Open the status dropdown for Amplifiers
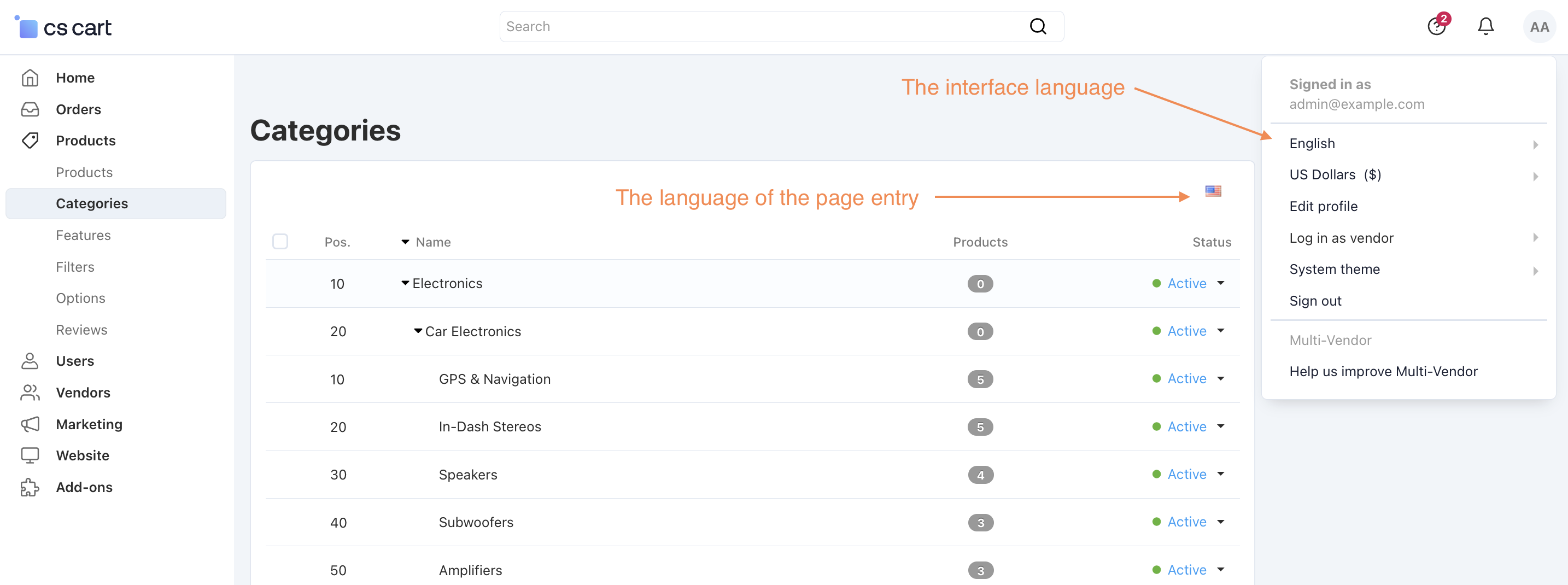 pyautogui.click(x=1220, y=570)
